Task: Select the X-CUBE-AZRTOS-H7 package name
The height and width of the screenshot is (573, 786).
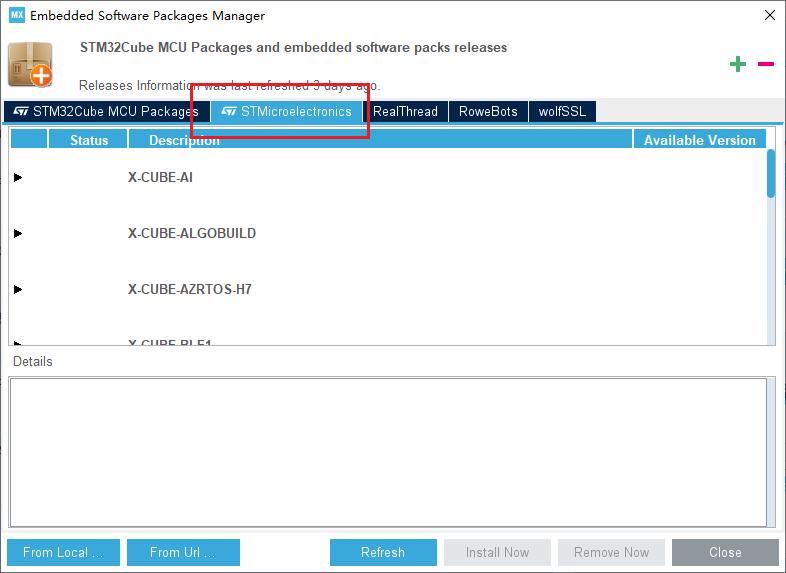Action: (x=190, y=289)
